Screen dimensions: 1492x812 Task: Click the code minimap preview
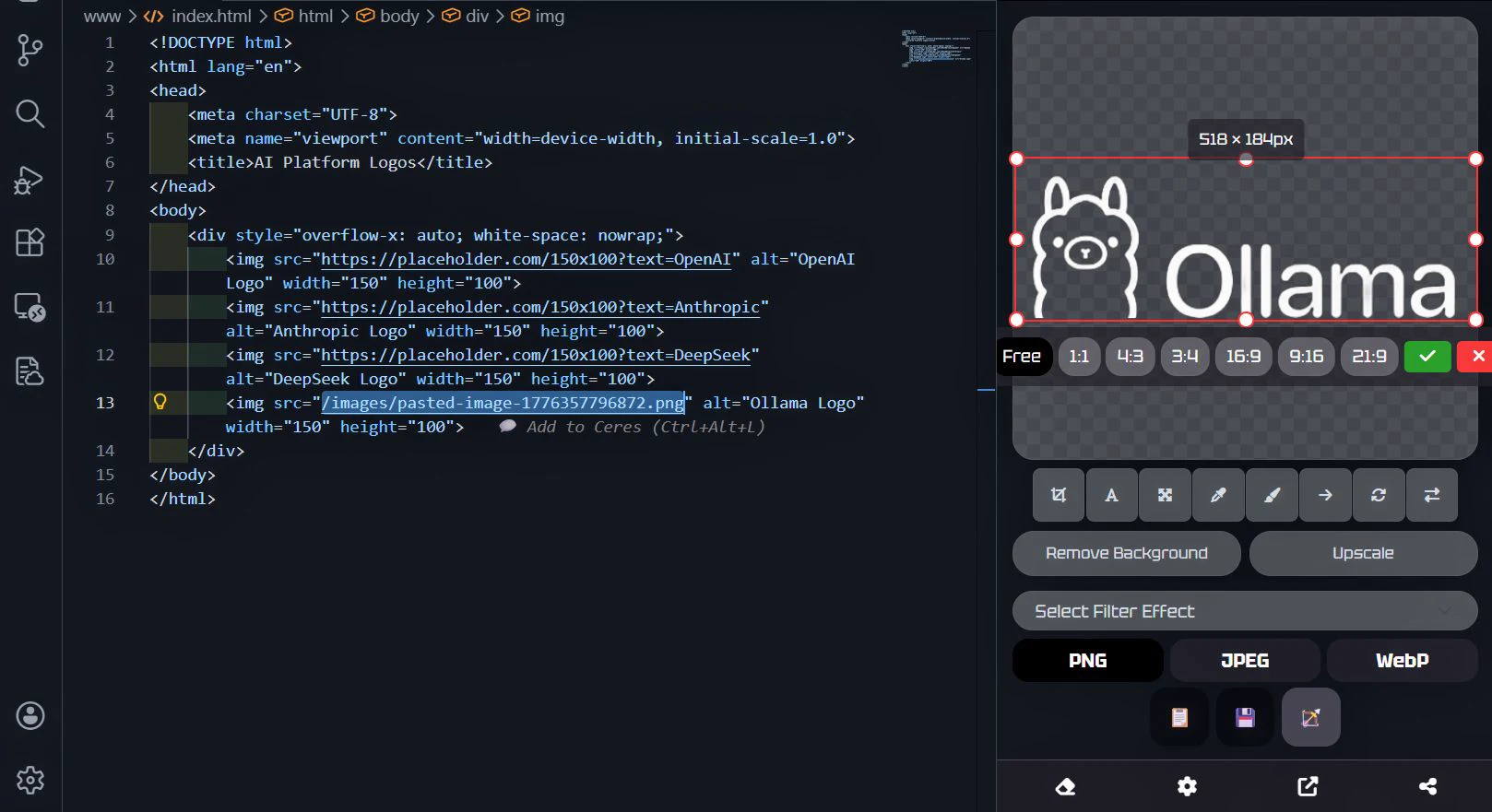[936, 48]
